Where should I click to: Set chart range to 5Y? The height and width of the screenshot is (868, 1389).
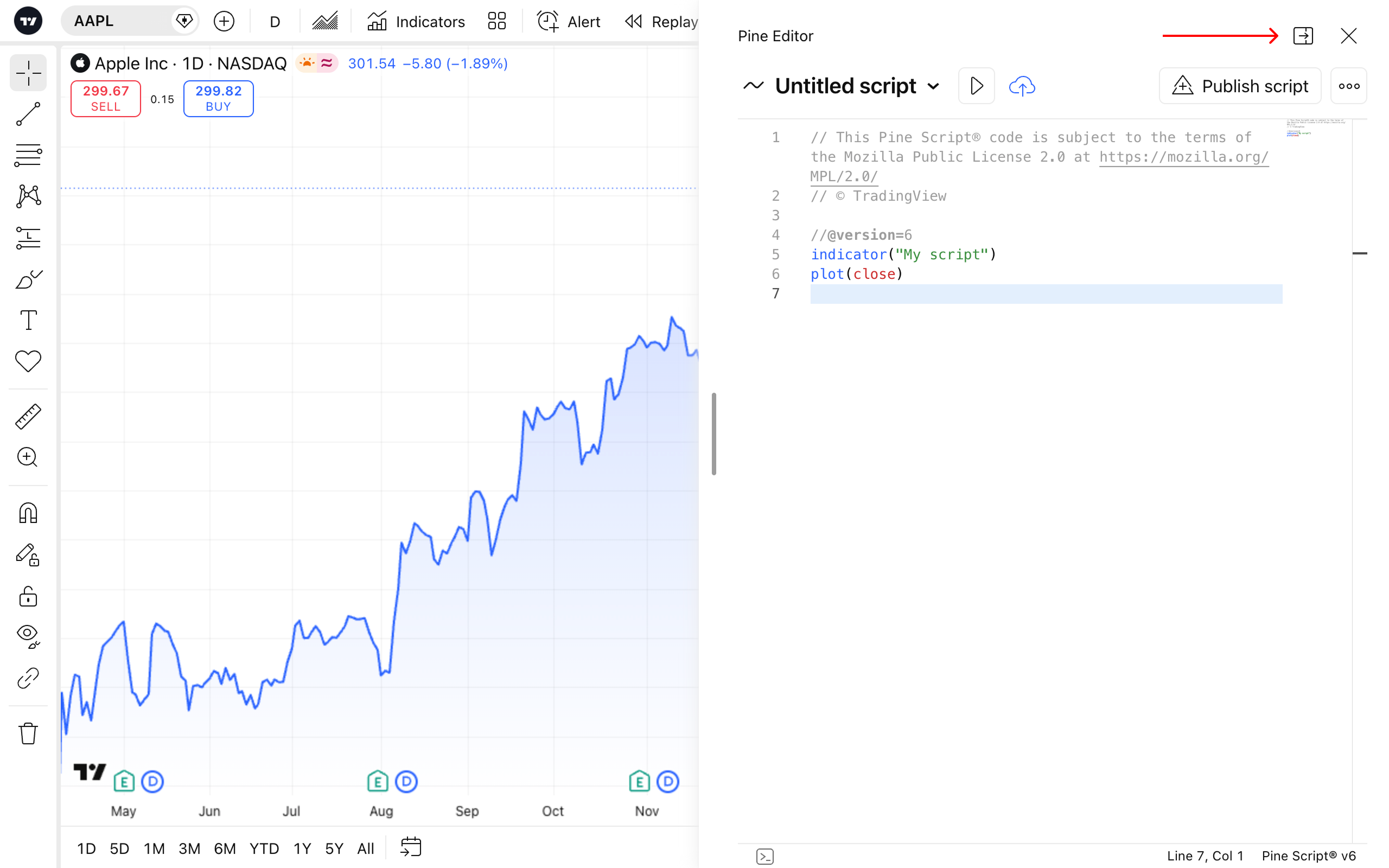click(x=334, y=848)
